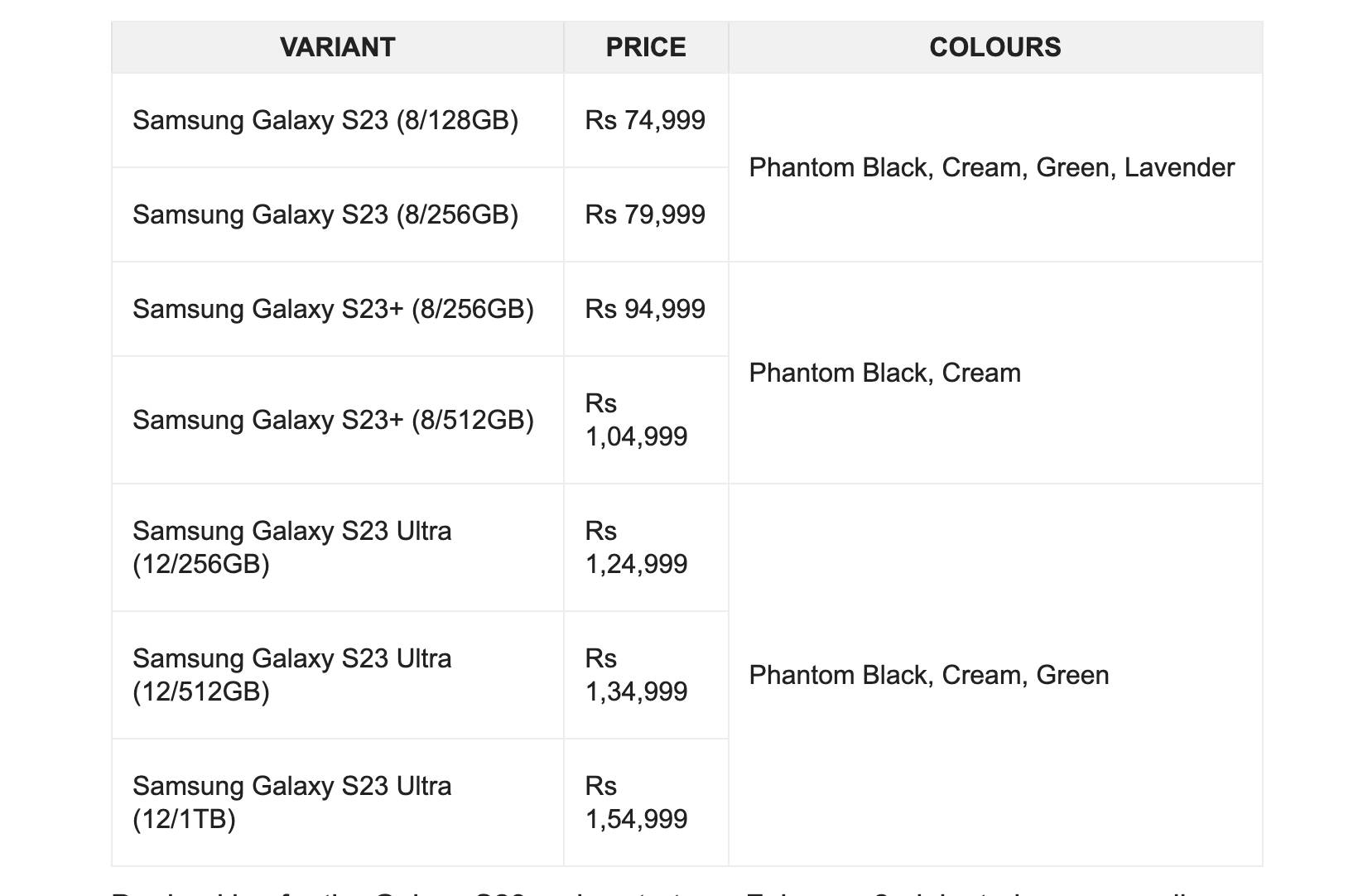The width and height of the screenshot is (1358, 896).
Task: Click the VARIANT column header
Action: point(337,47)
